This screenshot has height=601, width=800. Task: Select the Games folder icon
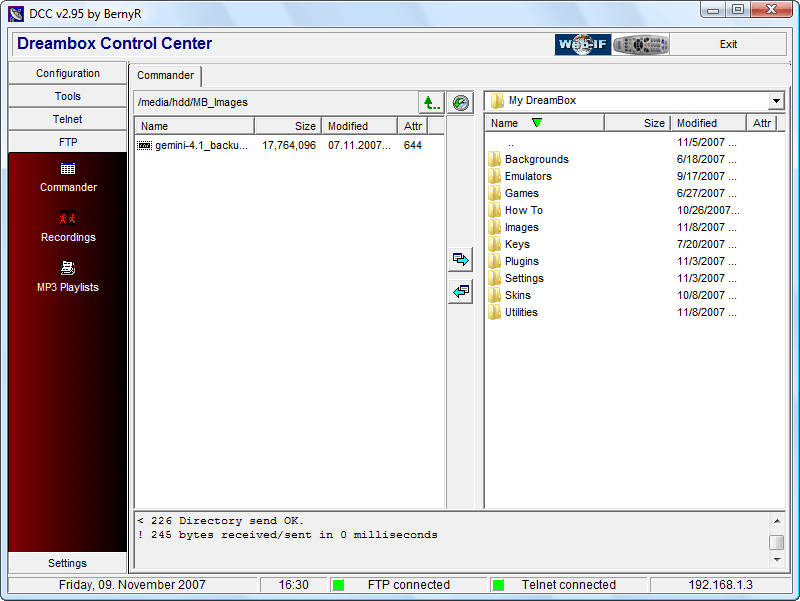[494, 193]
